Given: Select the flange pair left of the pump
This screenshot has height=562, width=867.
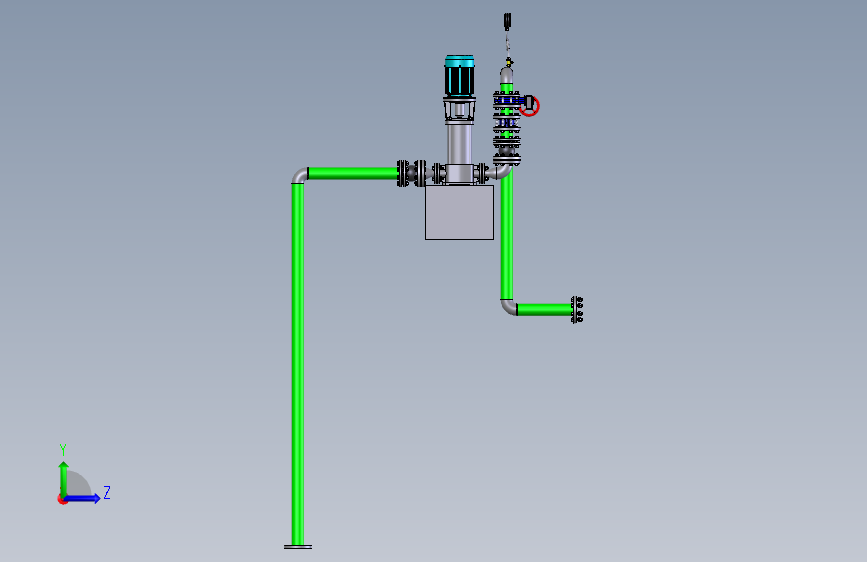Looking at the screenshot, I should [x=412, y=174].
